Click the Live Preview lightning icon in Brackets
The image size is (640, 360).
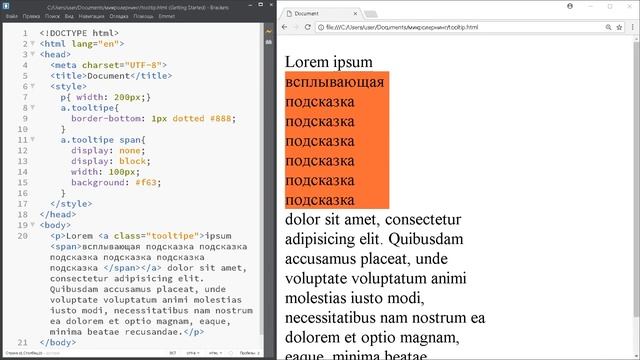[x=269, y=31]
